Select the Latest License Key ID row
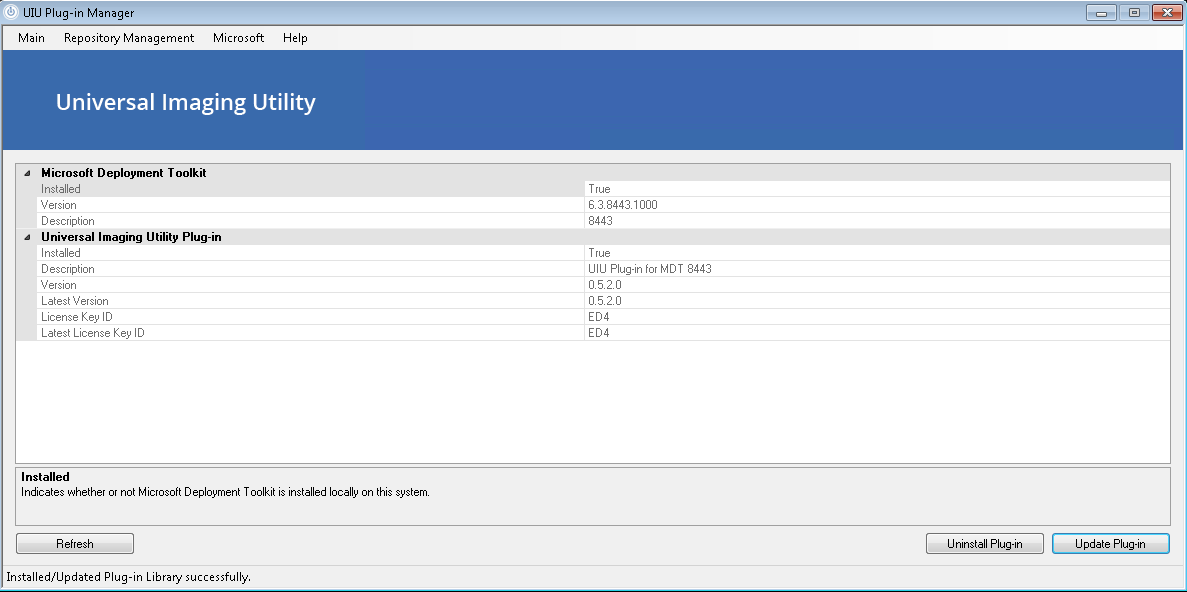The image size is (1187, 592). tap(603, 332)
